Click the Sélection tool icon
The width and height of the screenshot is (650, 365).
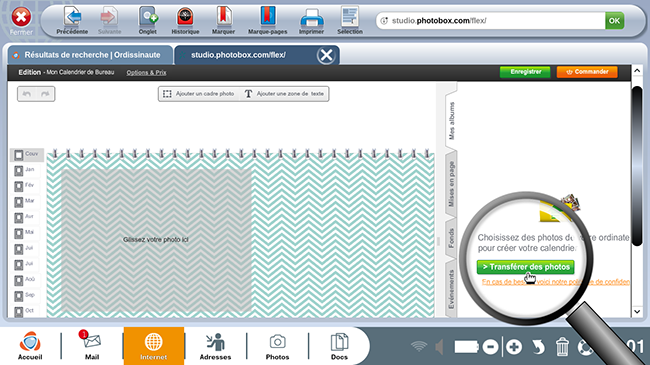pos(350,17)
